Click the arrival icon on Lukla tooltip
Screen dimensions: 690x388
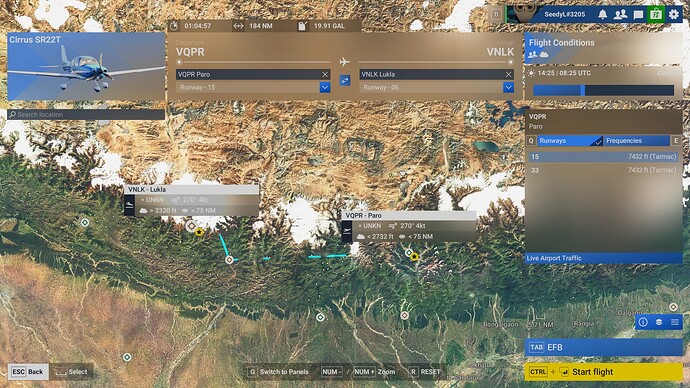click(x=129, y=205)
